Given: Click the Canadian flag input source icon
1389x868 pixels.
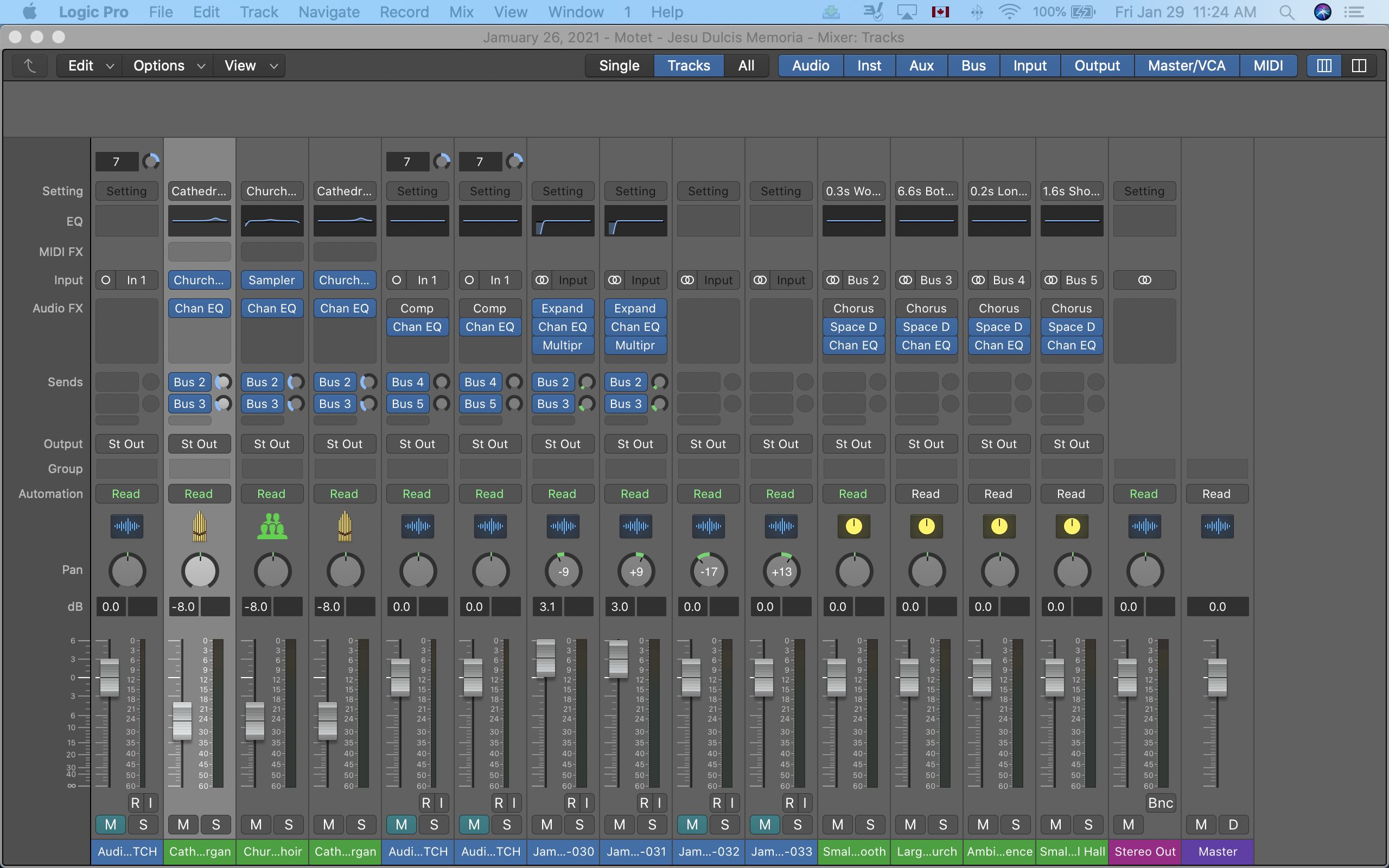Looking at the screenshot, I should click(x=940, y=12).
